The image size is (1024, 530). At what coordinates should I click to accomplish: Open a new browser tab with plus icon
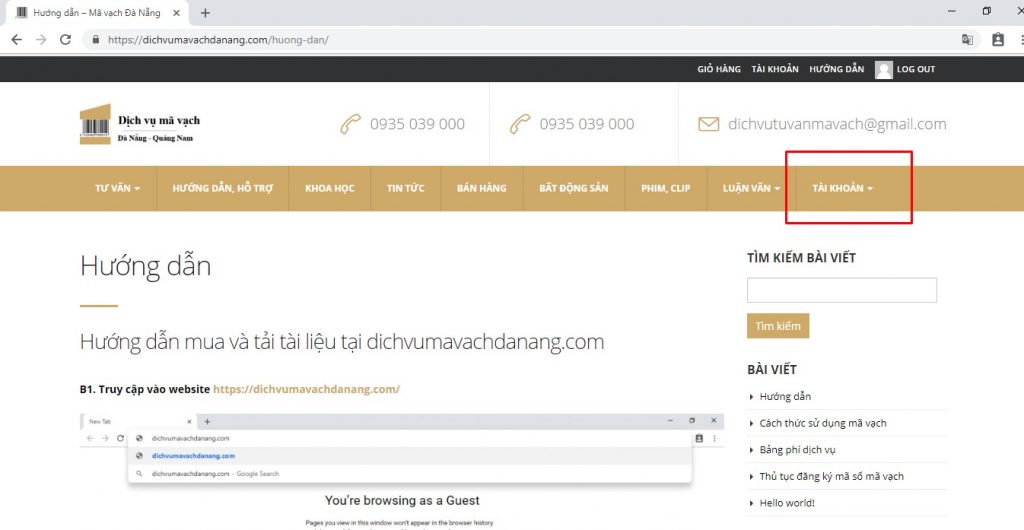coord(206,13)
